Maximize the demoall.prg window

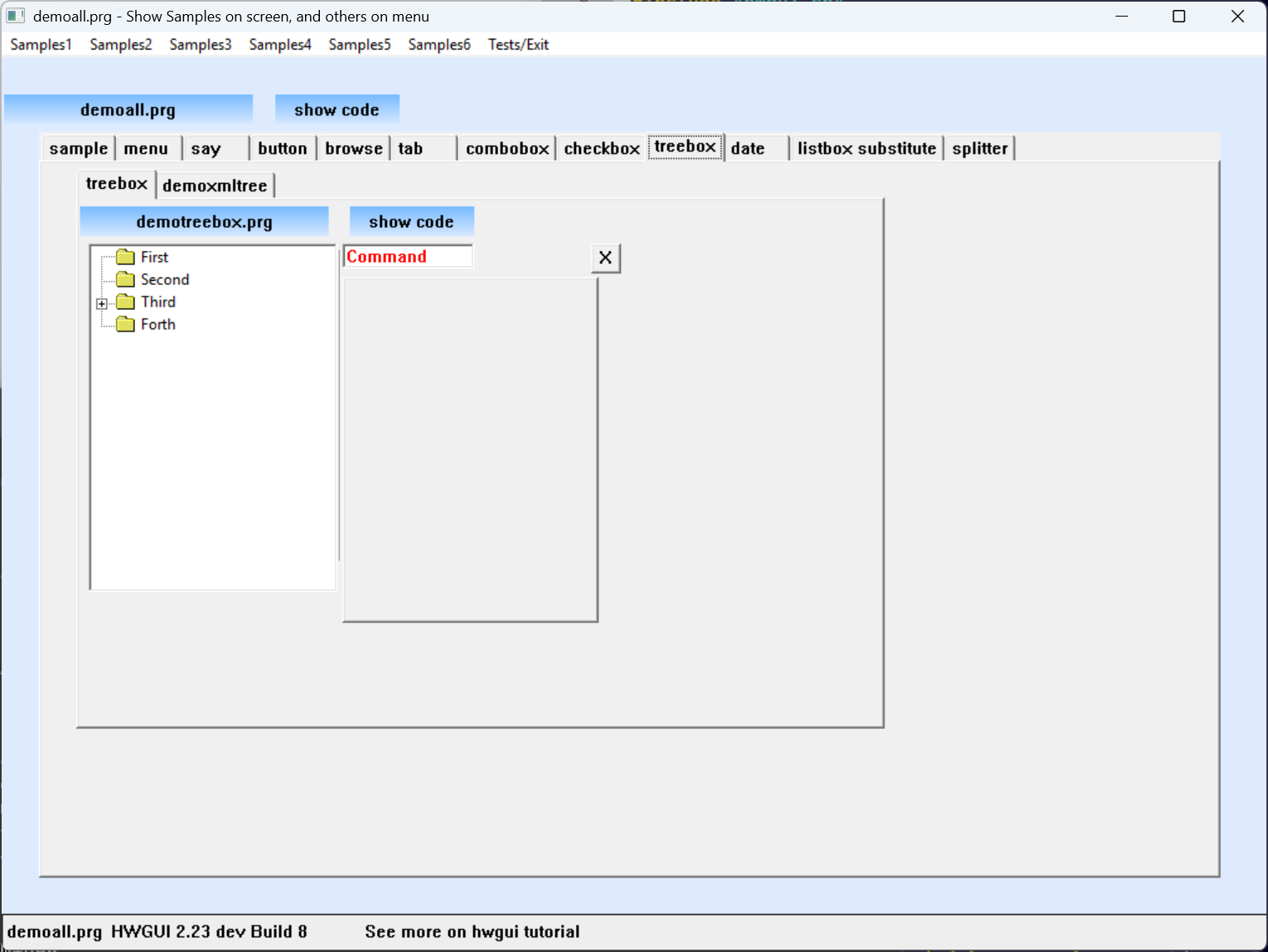(x=1178, y=17)
